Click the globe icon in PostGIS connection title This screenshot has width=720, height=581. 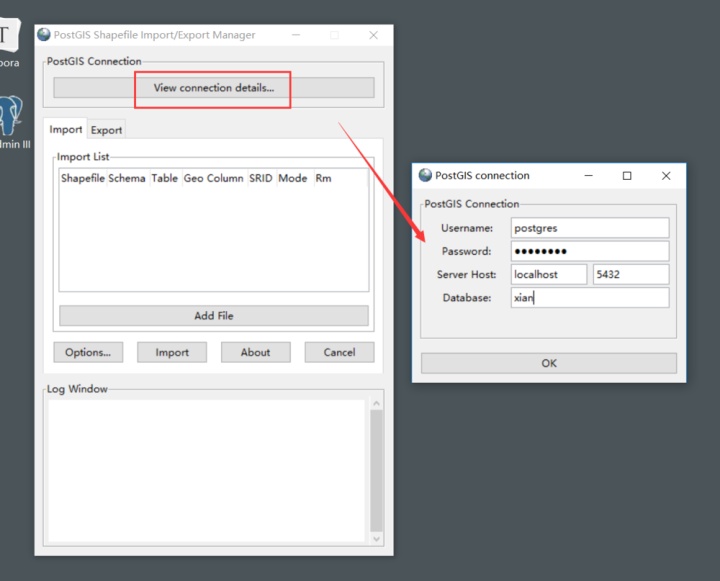[x=425, y=175]
